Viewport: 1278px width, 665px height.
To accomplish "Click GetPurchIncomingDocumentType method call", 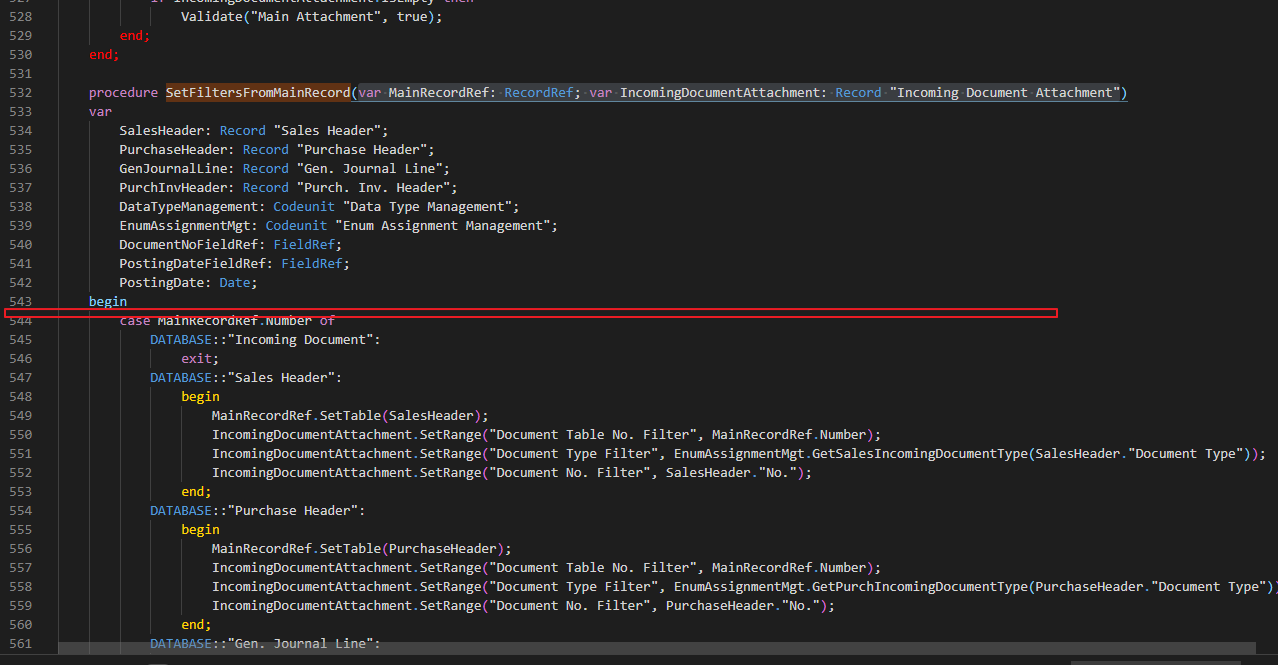I will 926,587.
